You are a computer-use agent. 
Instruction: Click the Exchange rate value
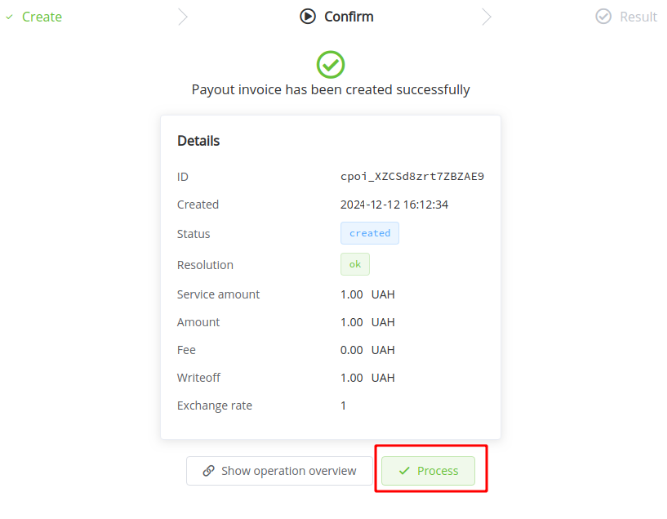[343, 406]
